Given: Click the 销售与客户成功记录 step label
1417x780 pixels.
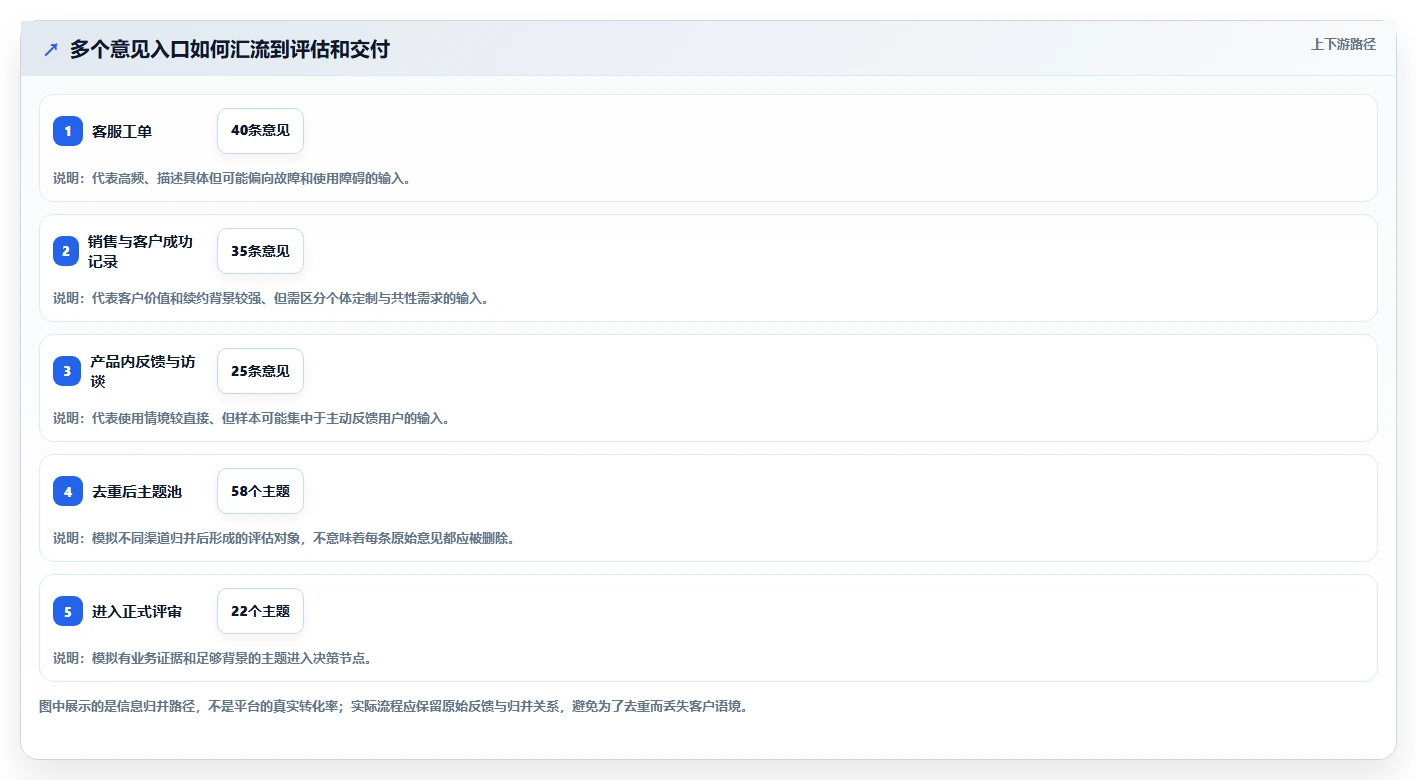Looking at the screenshot, I should click(x=140, y=251).
